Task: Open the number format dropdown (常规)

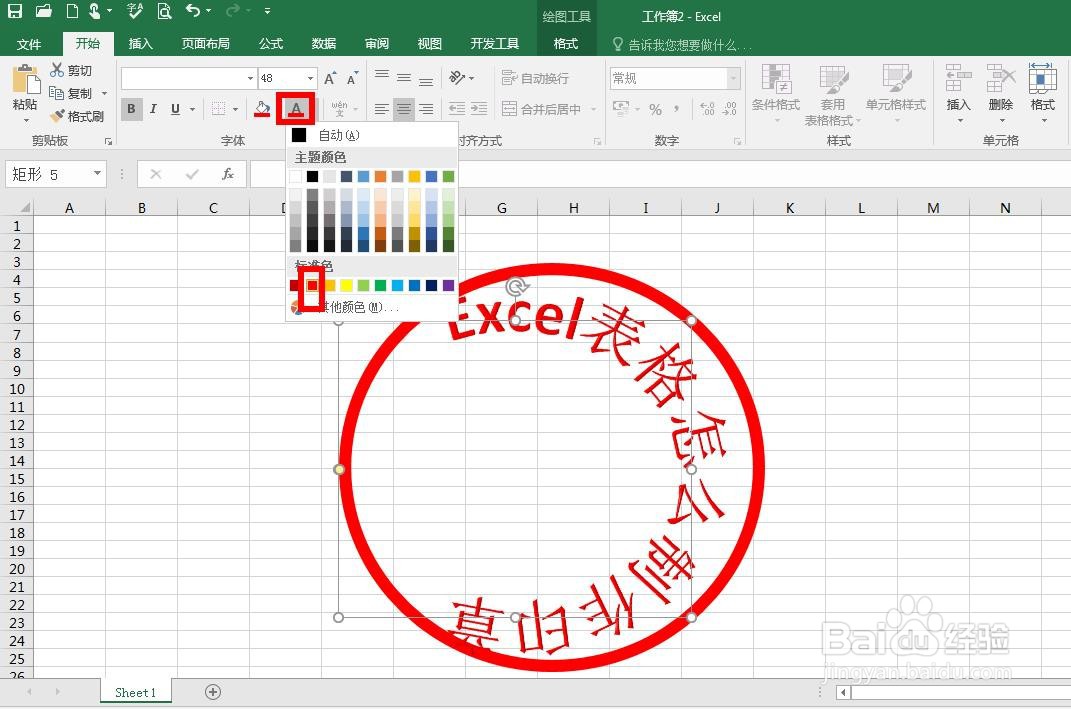Action: [x=734, y=79]
